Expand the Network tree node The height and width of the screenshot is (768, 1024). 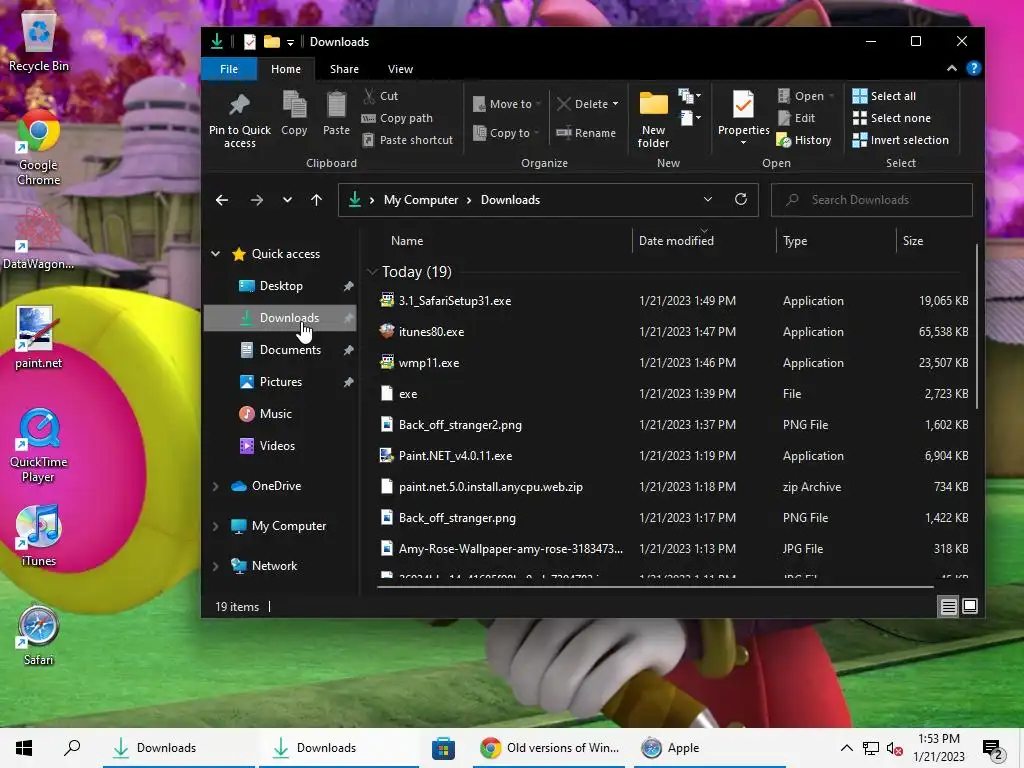click(x=216, y=566)
